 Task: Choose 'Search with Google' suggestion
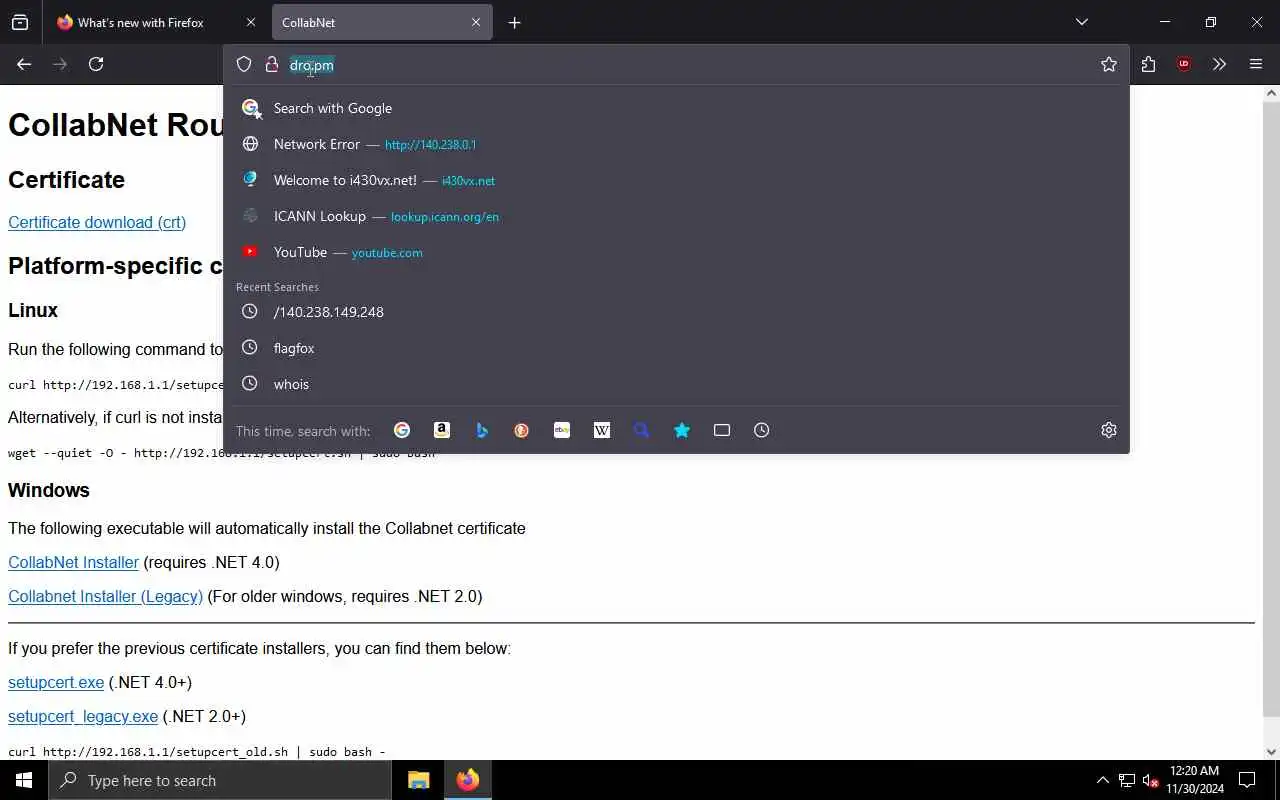coord(676,108)
